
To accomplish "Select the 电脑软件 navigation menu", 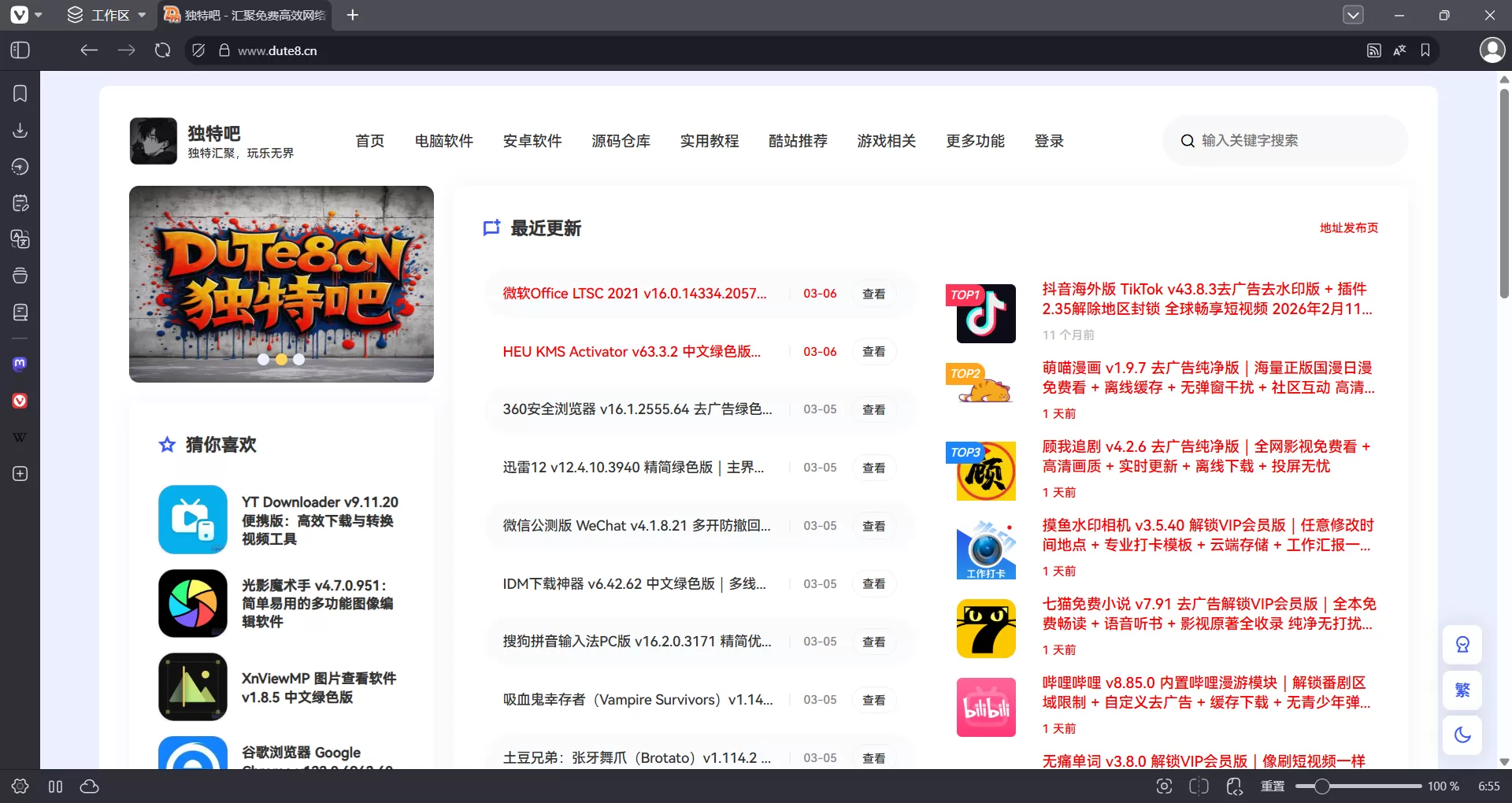I will click(443, 141).
